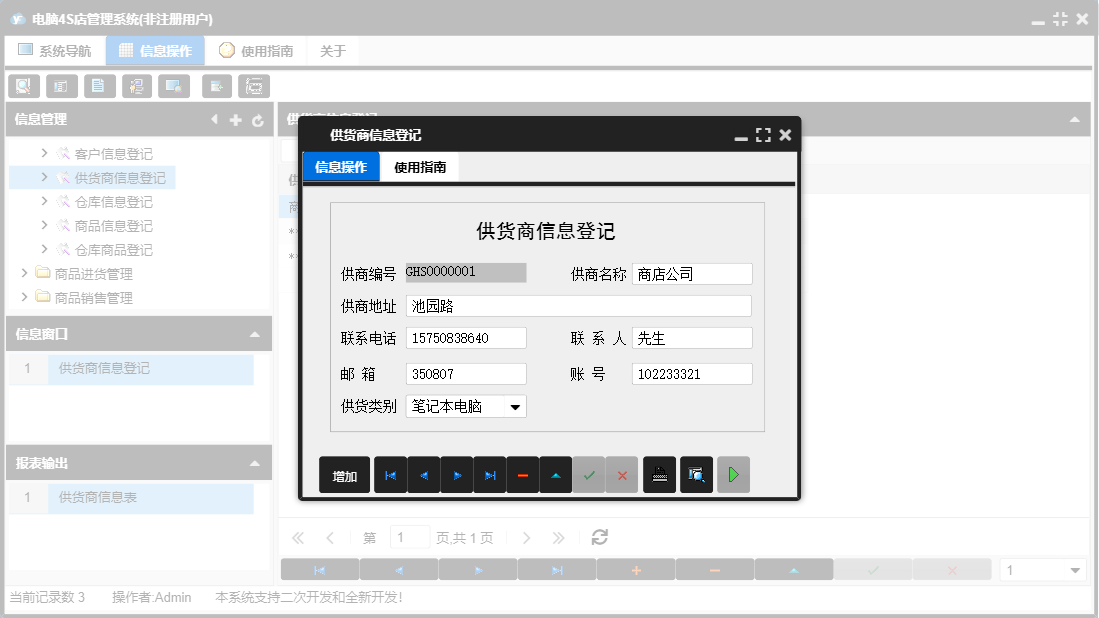Click the add (+) icon in 信息管理 panel header

click(x=235, y=119)
